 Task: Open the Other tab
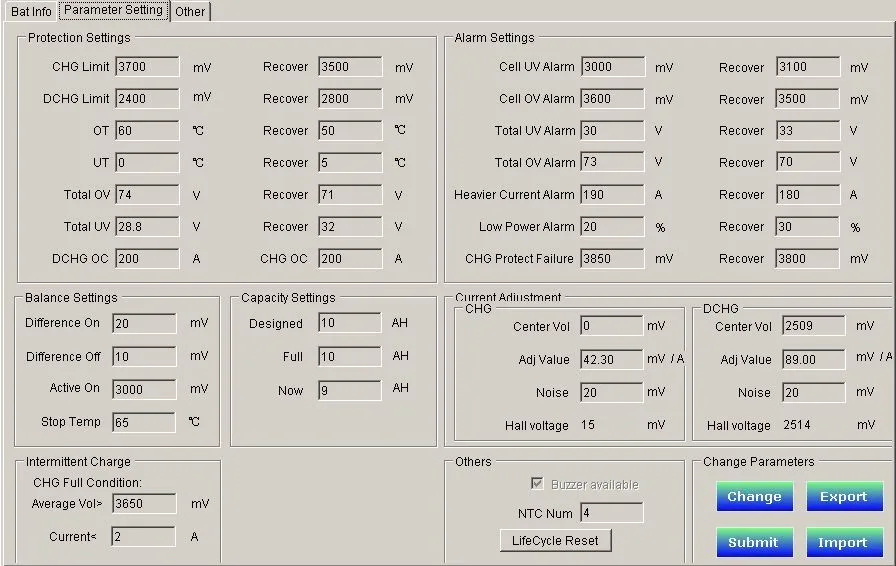190,11
